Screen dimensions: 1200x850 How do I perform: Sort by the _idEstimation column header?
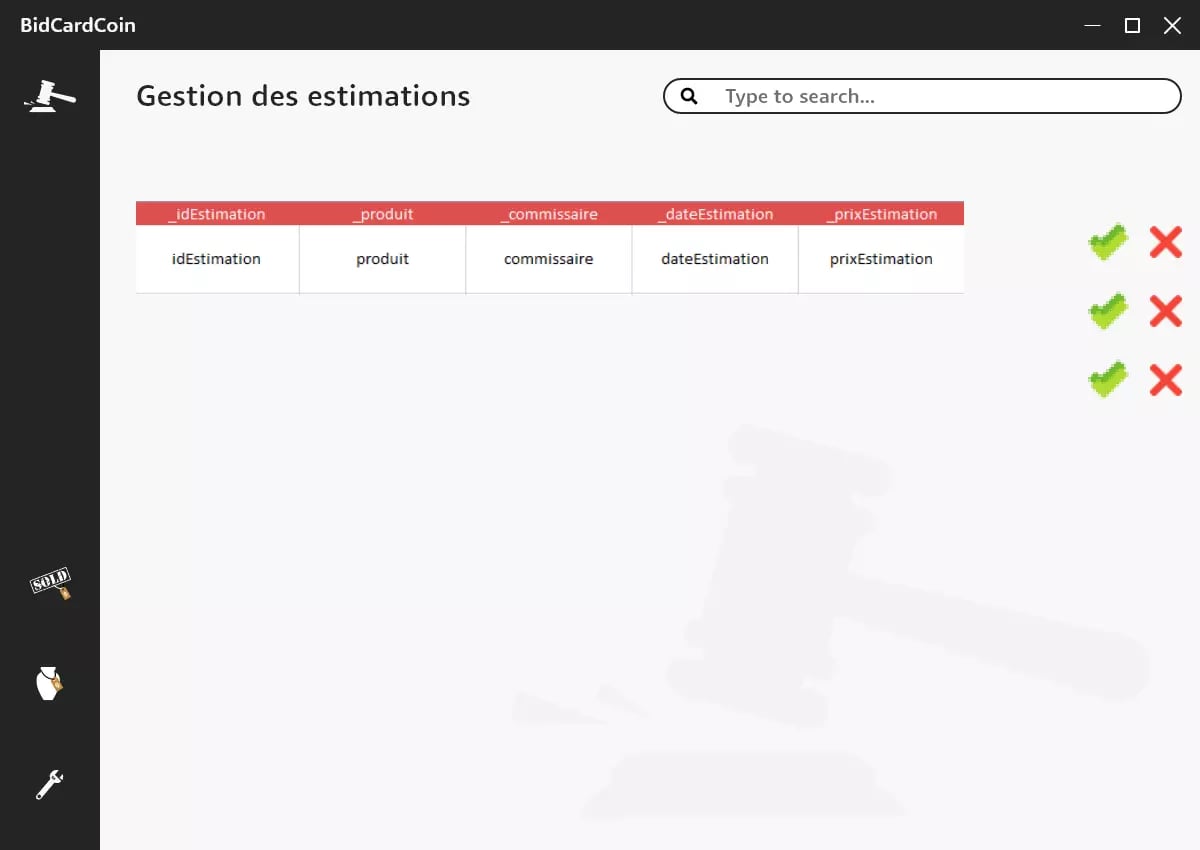(217, 214)
